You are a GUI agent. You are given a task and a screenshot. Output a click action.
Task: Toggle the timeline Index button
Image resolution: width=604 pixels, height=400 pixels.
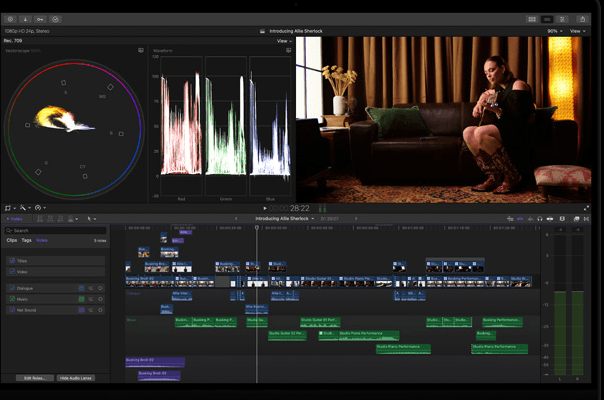(14, 219)
